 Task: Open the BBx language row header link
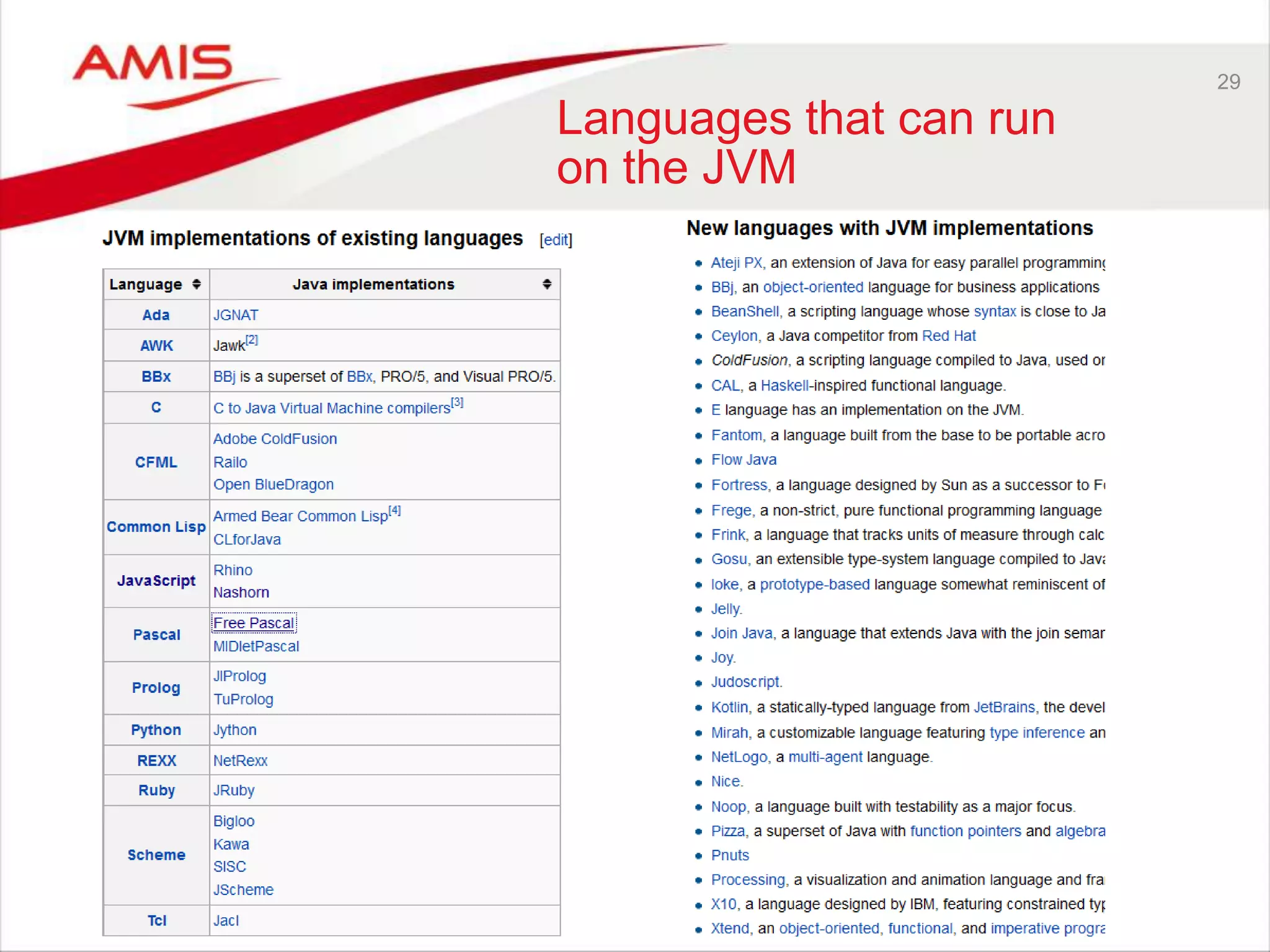(x=156, y=377)
